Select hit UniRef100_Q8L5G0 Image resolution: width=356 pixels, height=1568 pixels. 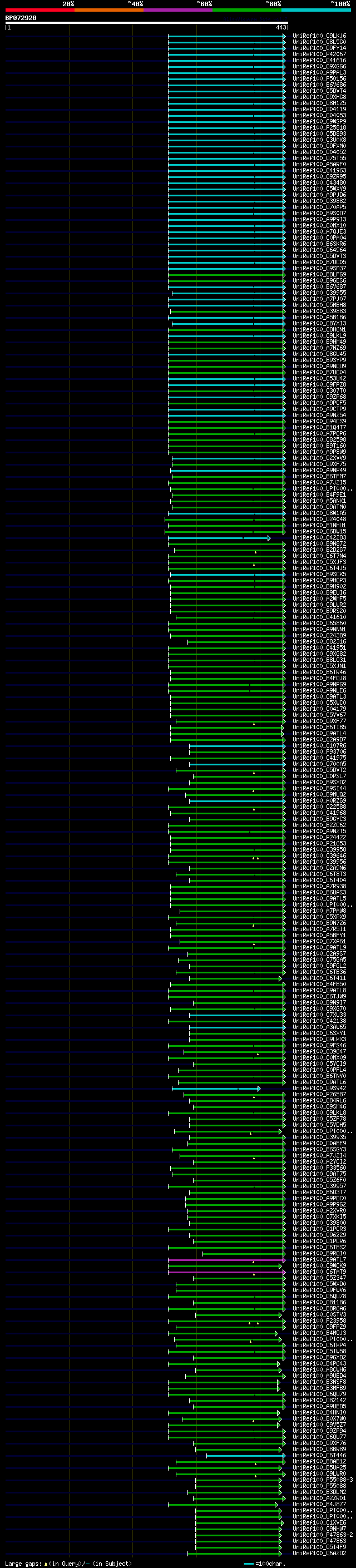319,42
